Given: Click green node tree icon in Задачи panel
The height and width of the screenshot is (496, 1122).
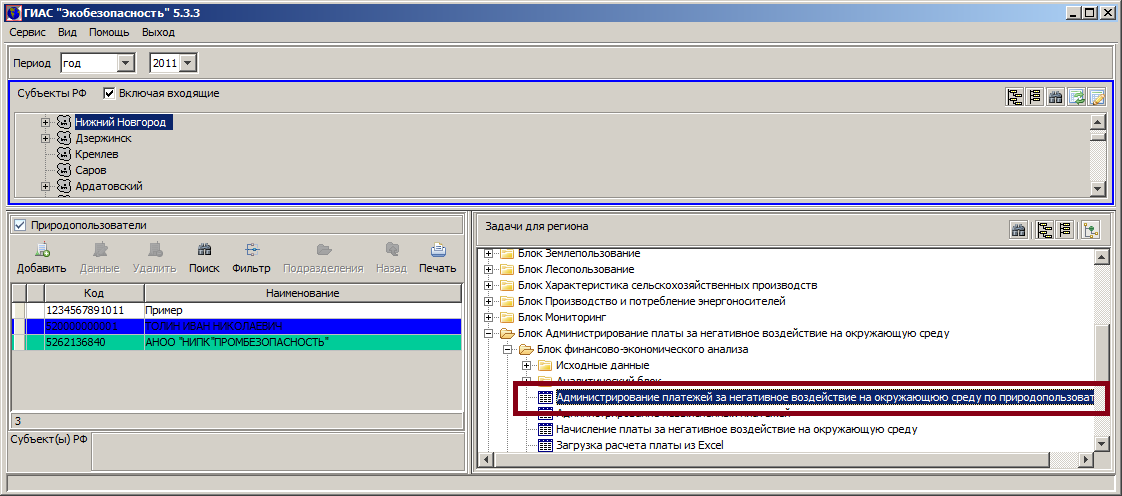Looking at the screenshot, I should (1090, 231).
